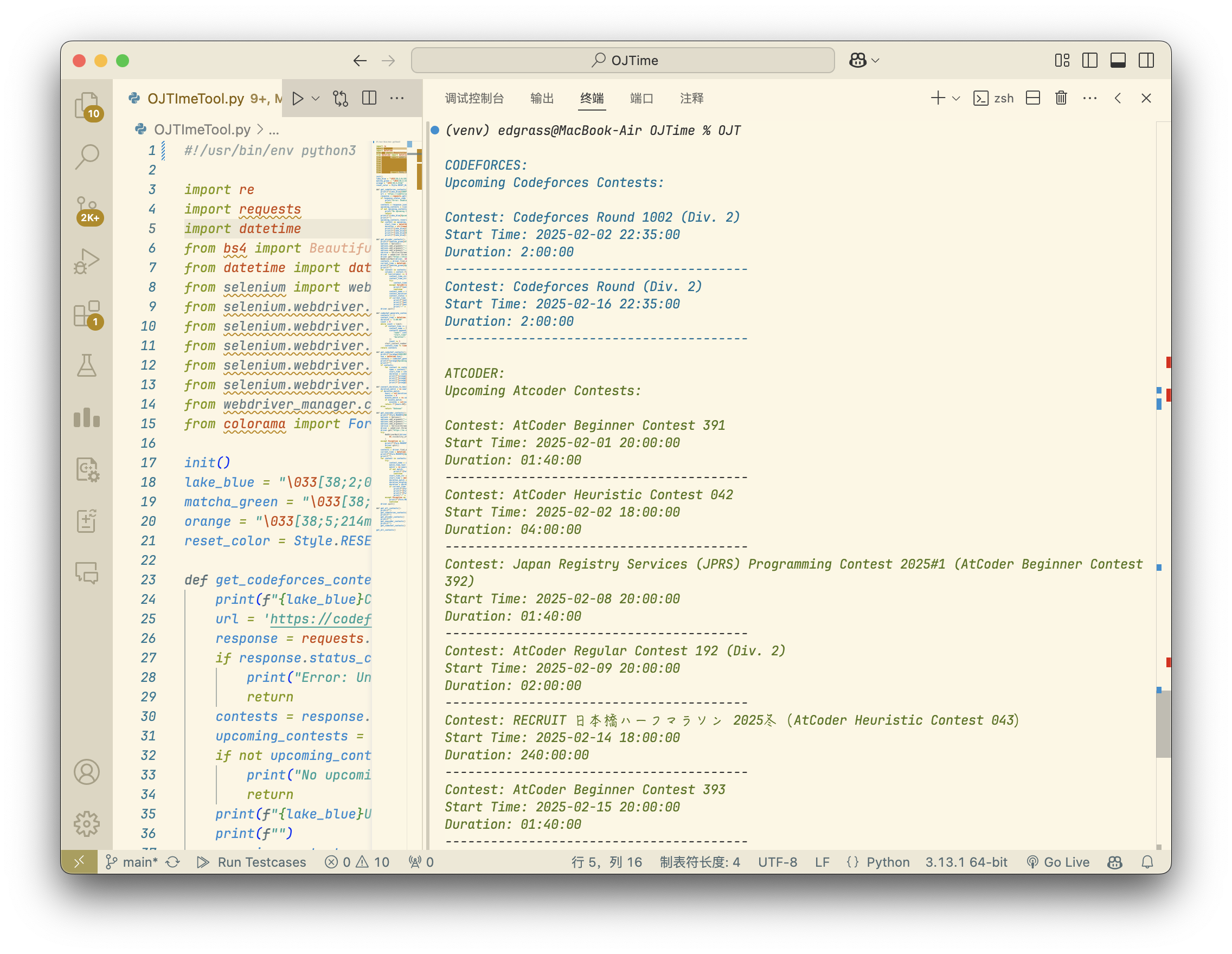Run the Python file with play button

click(298, 99)
